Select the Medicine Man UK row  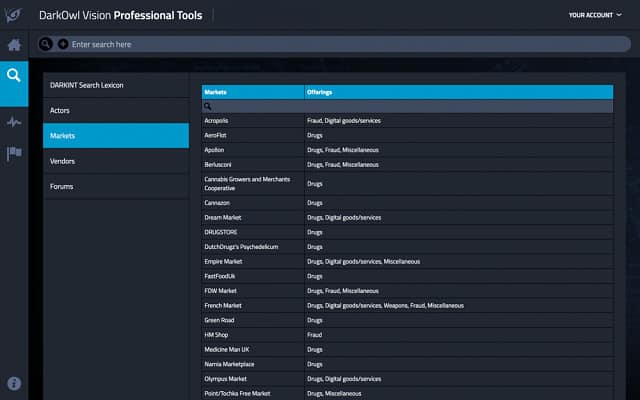[x=407, y=350]
